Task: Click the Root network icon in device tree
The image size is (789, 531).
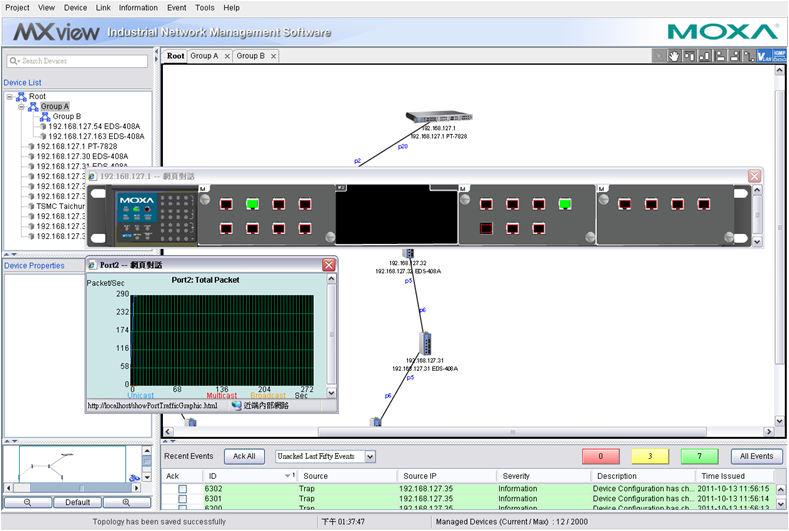Action: point(22,96)
